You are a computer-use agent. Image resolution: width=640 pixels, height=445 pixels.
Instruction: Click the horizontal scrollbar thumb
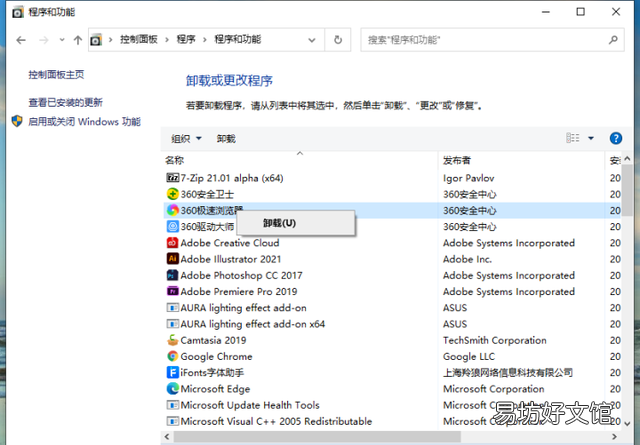[x=317, y=436]
